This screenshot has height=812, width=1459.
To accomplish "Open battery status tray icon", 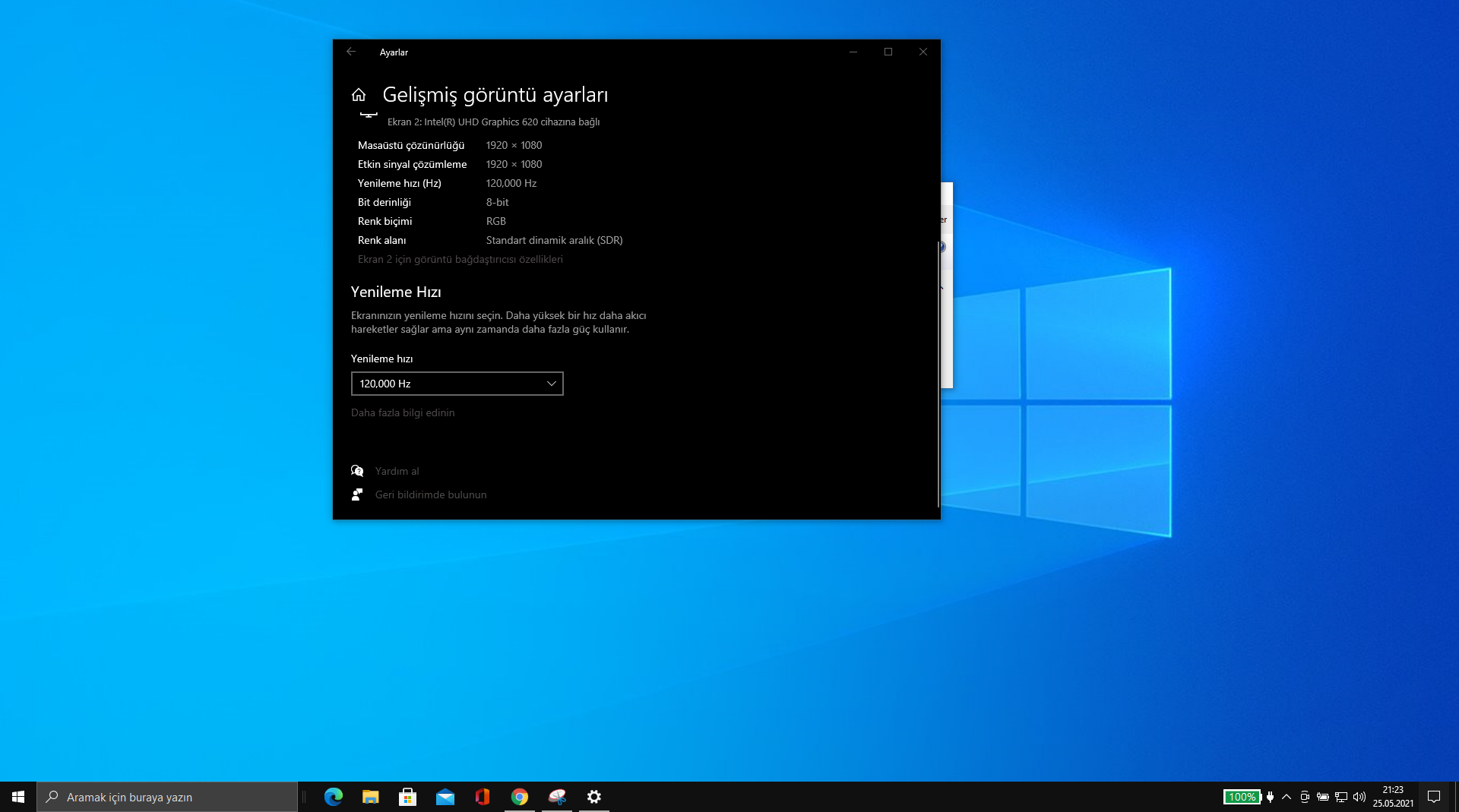I will [x=1323, y=797].
